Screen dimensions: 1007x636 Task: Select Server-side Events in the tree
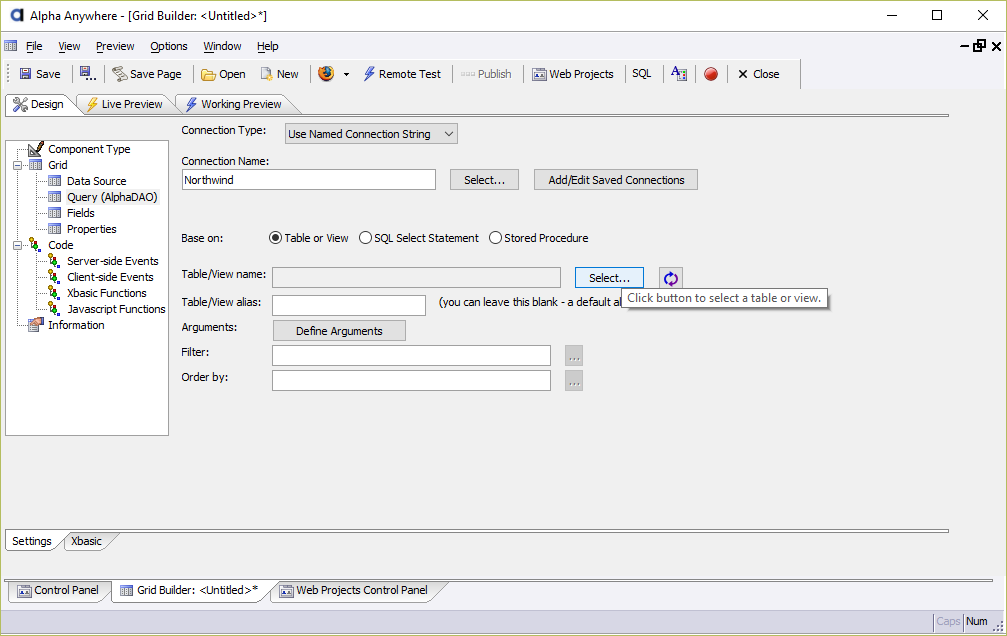pos(113,261)
